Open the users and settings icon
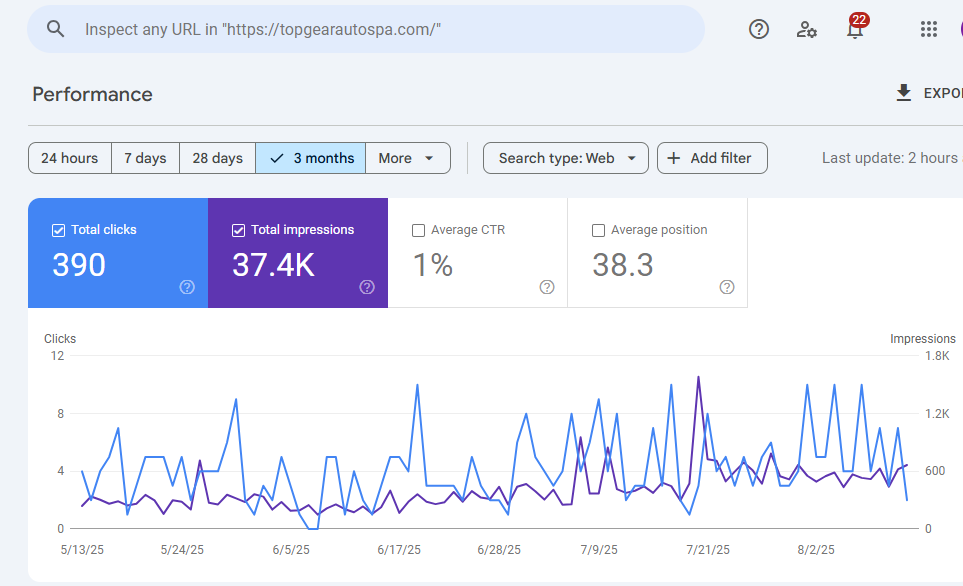This screenshot has height=586, width=963. click(x=807, y=29)
